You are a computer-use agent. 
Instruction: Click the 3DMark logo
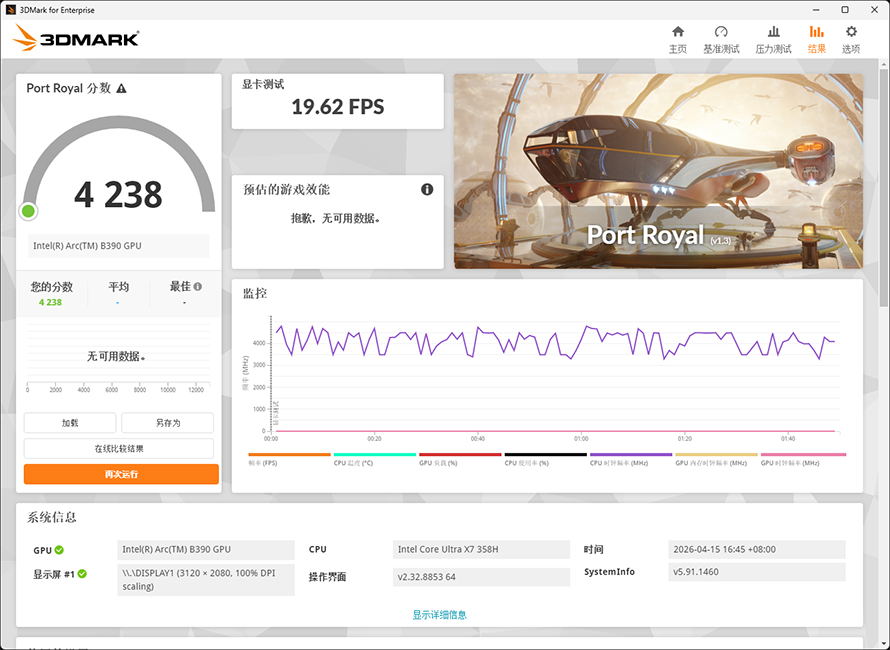coord(75,38)
